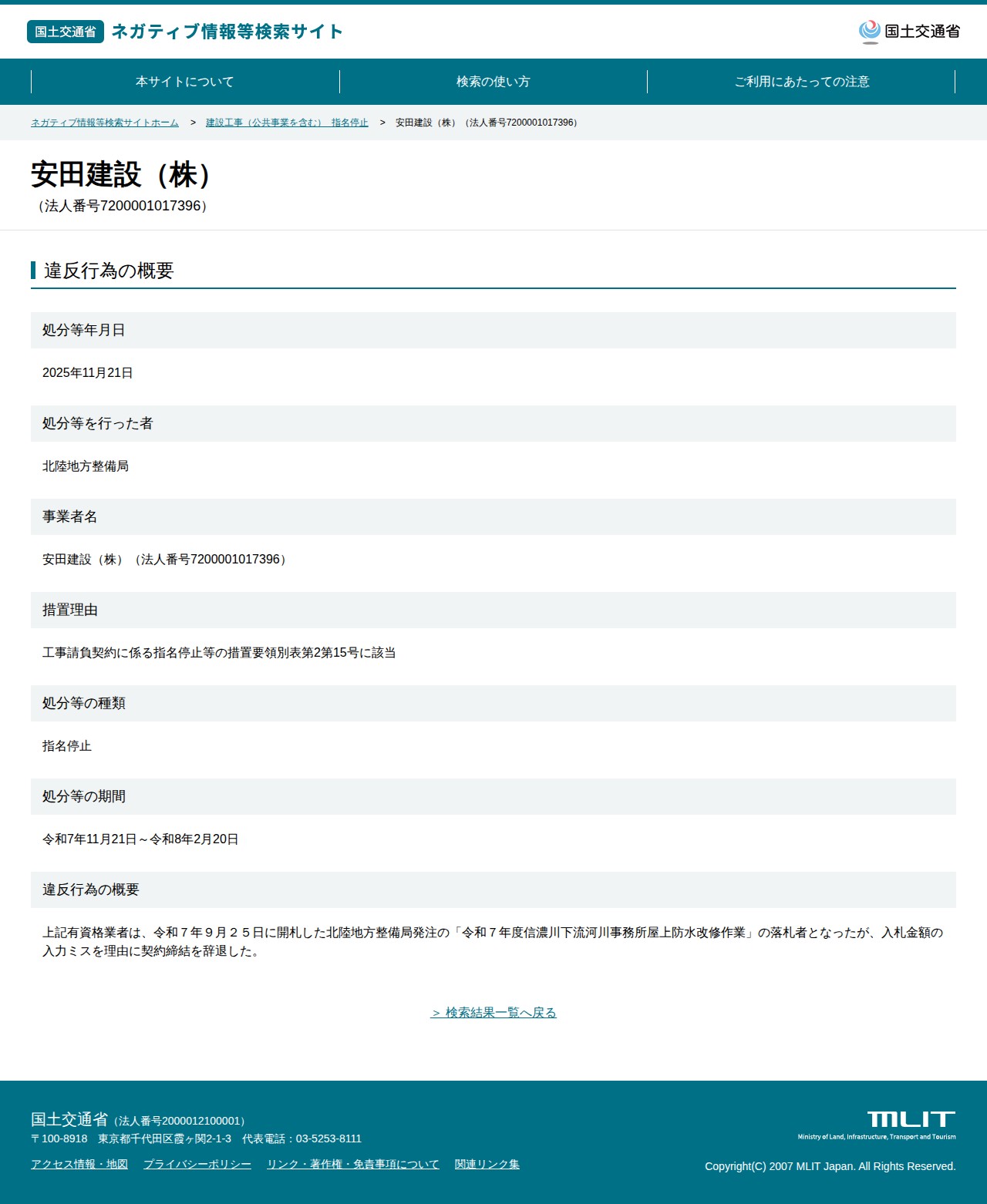987x1204 pixels.
Task: Select the date 2025年11月21日
Action: (x=88, y=373)
